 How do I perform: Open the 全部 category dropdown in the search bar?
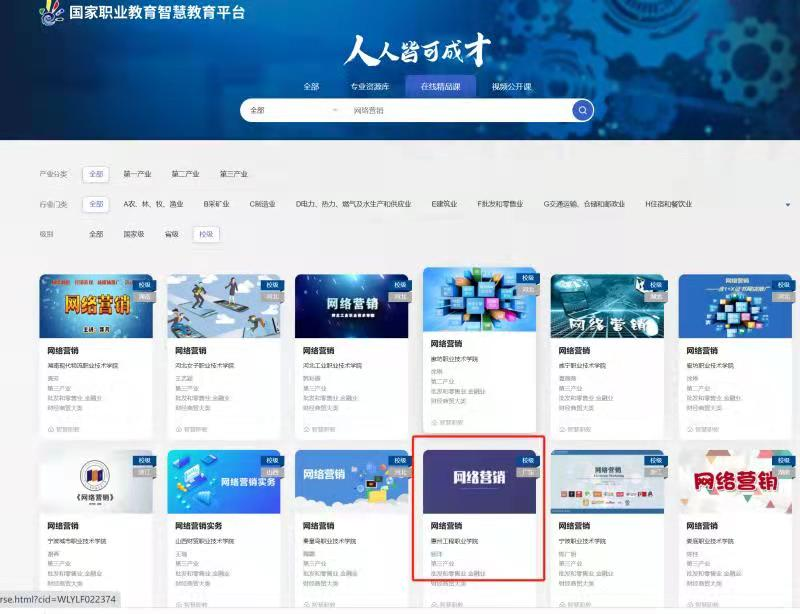[x=294, y=110]
